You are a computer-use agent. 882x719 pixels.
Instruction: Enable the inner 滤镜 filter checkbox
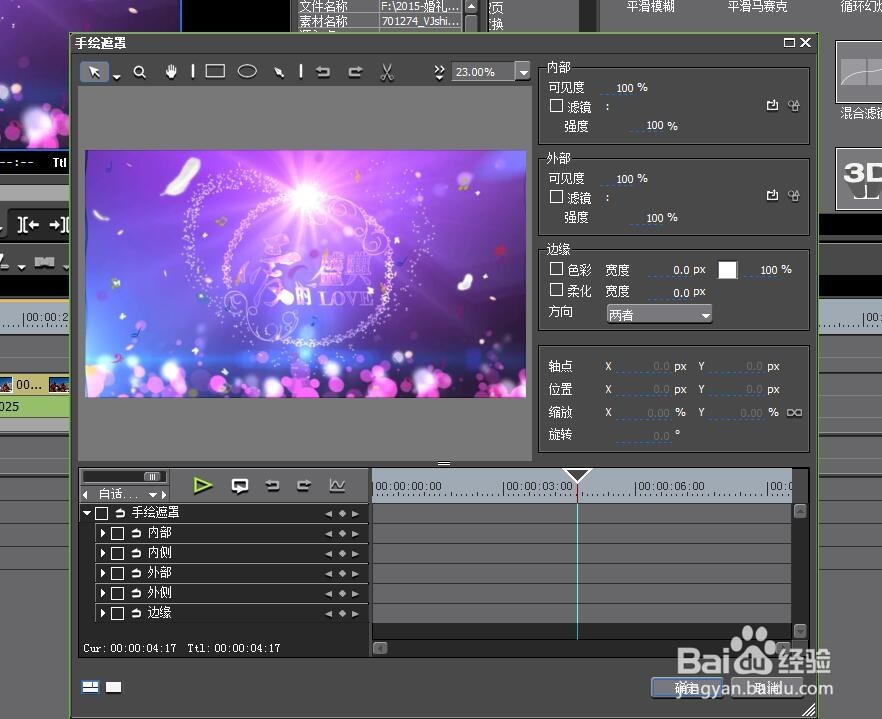tap(556, 106)
